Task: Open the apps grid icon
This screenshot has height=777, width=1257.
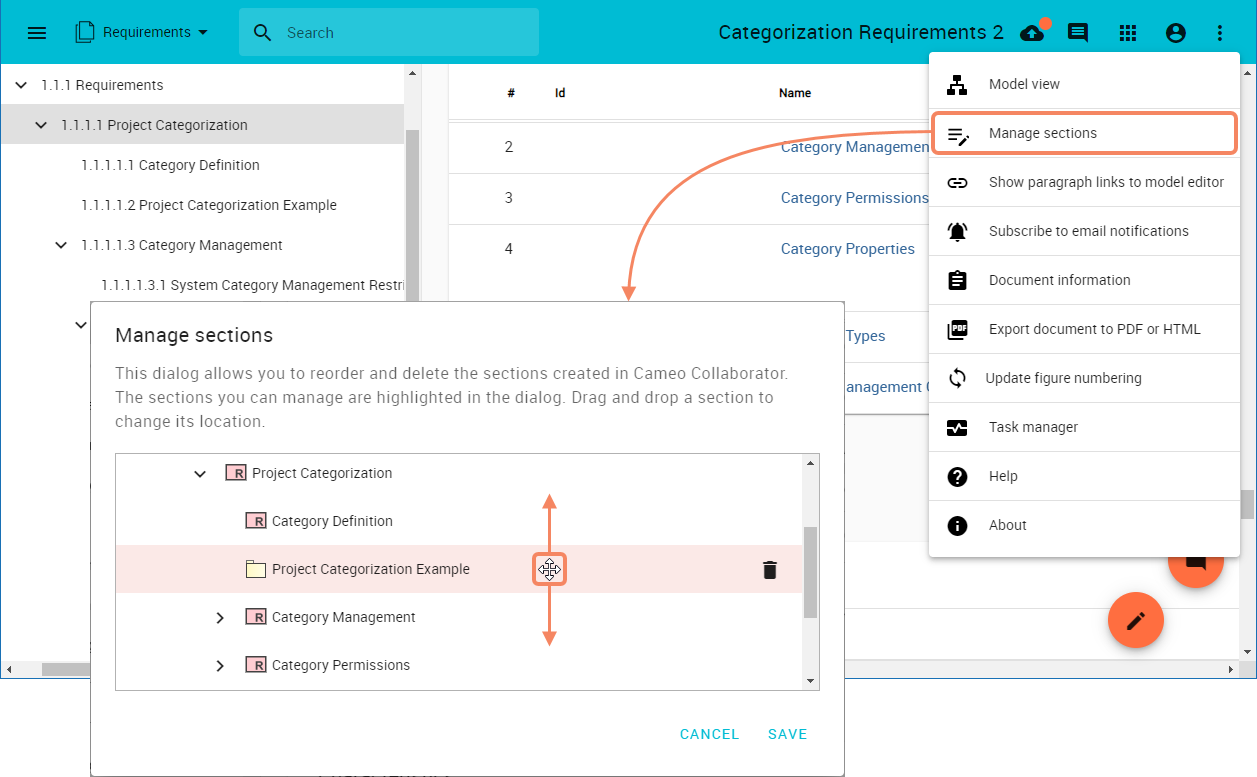Action: pyautogui.click(x=1128, y=33)
